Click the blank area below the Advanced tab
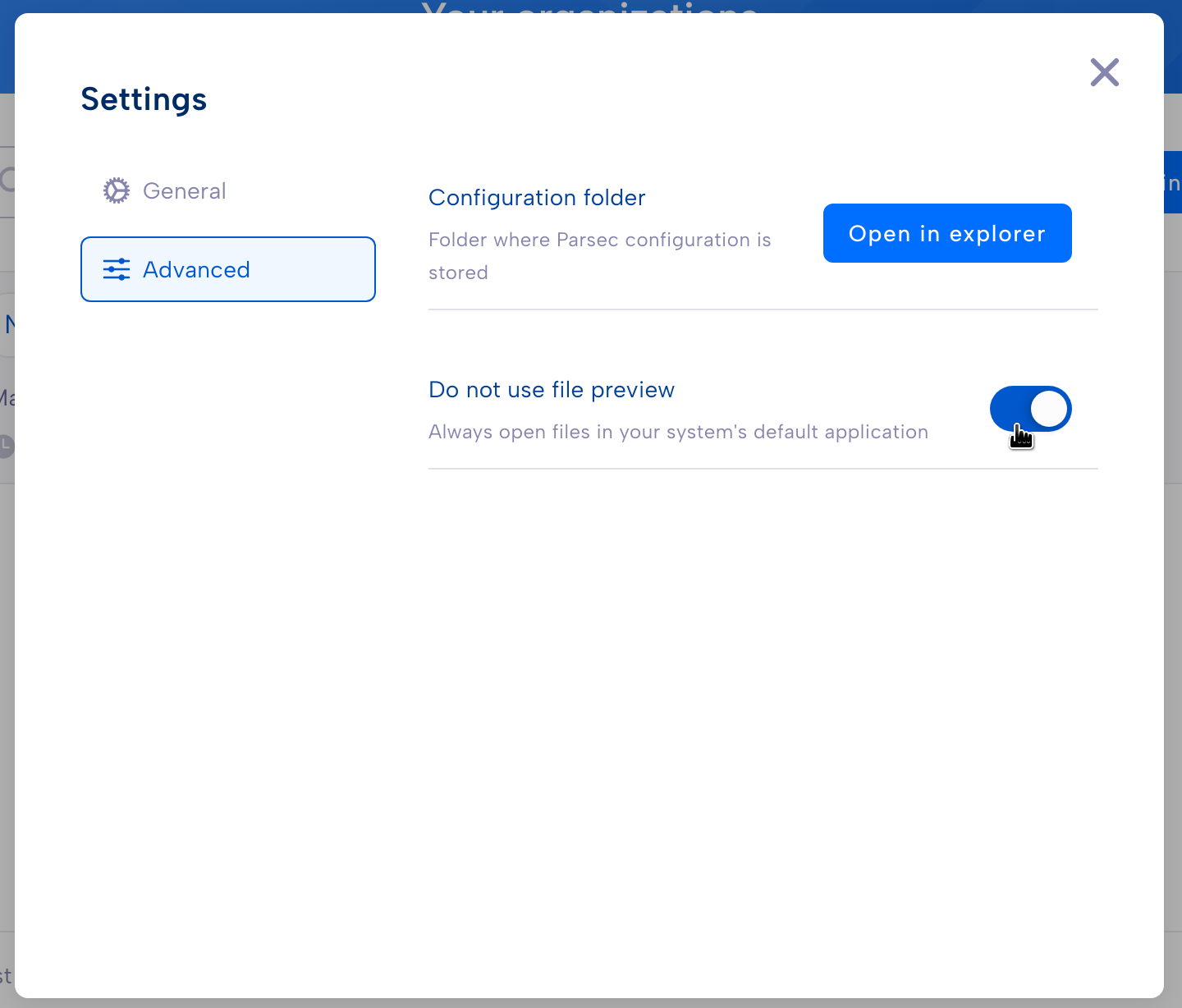1182x1008 pixels. point(228,575)
